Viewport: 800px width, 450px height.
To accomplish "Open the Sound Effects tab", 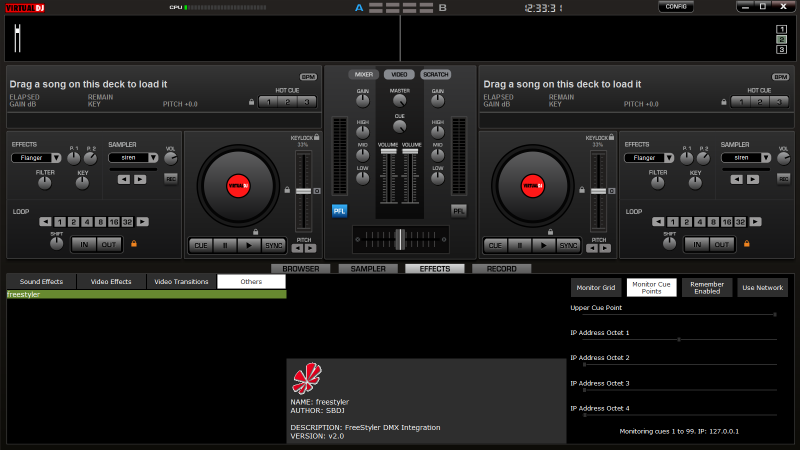I will [x=41, y=282].
